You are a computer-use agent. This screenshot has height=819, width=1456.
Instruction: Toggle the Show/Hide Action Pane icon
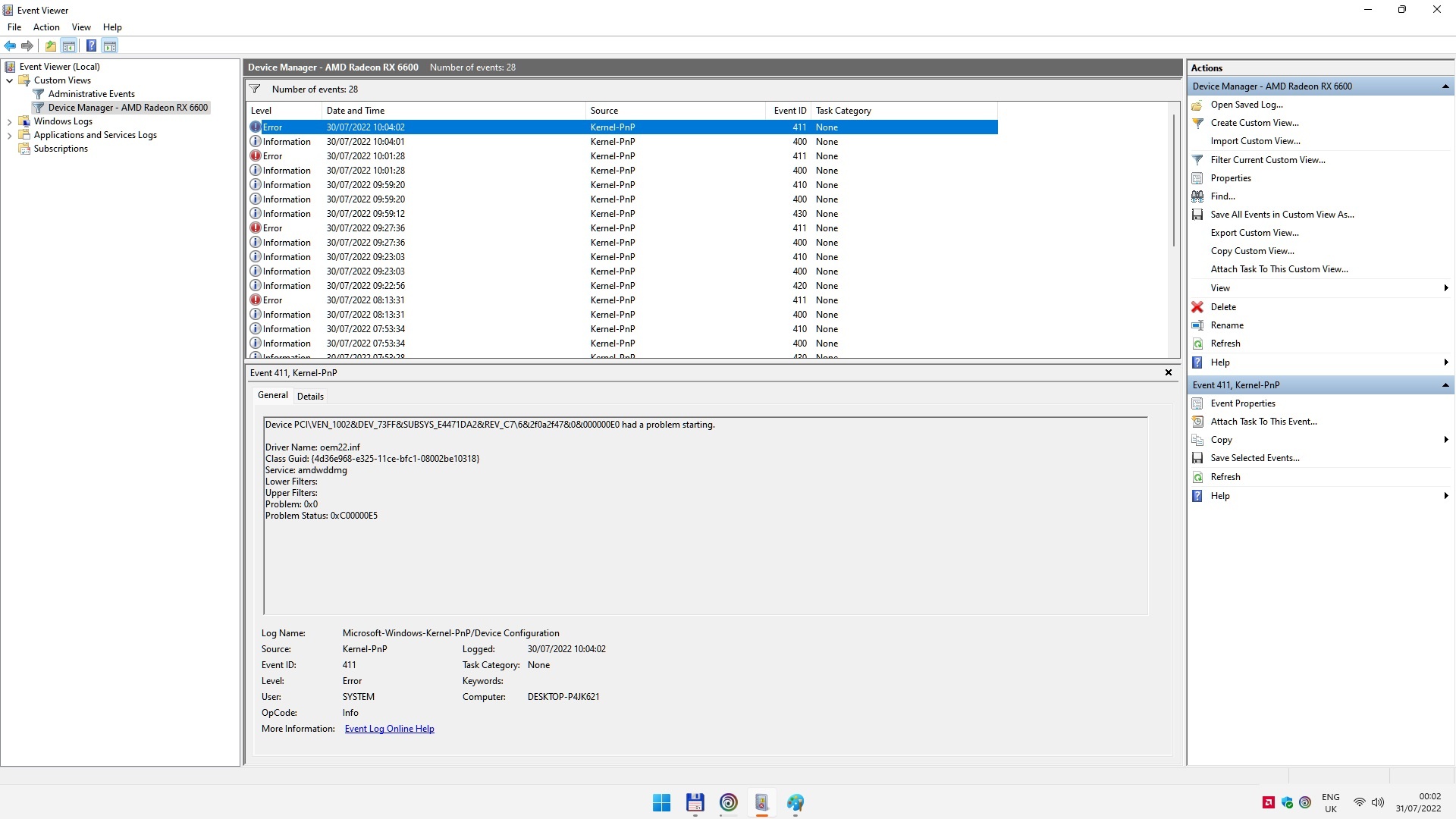(110, 45)
